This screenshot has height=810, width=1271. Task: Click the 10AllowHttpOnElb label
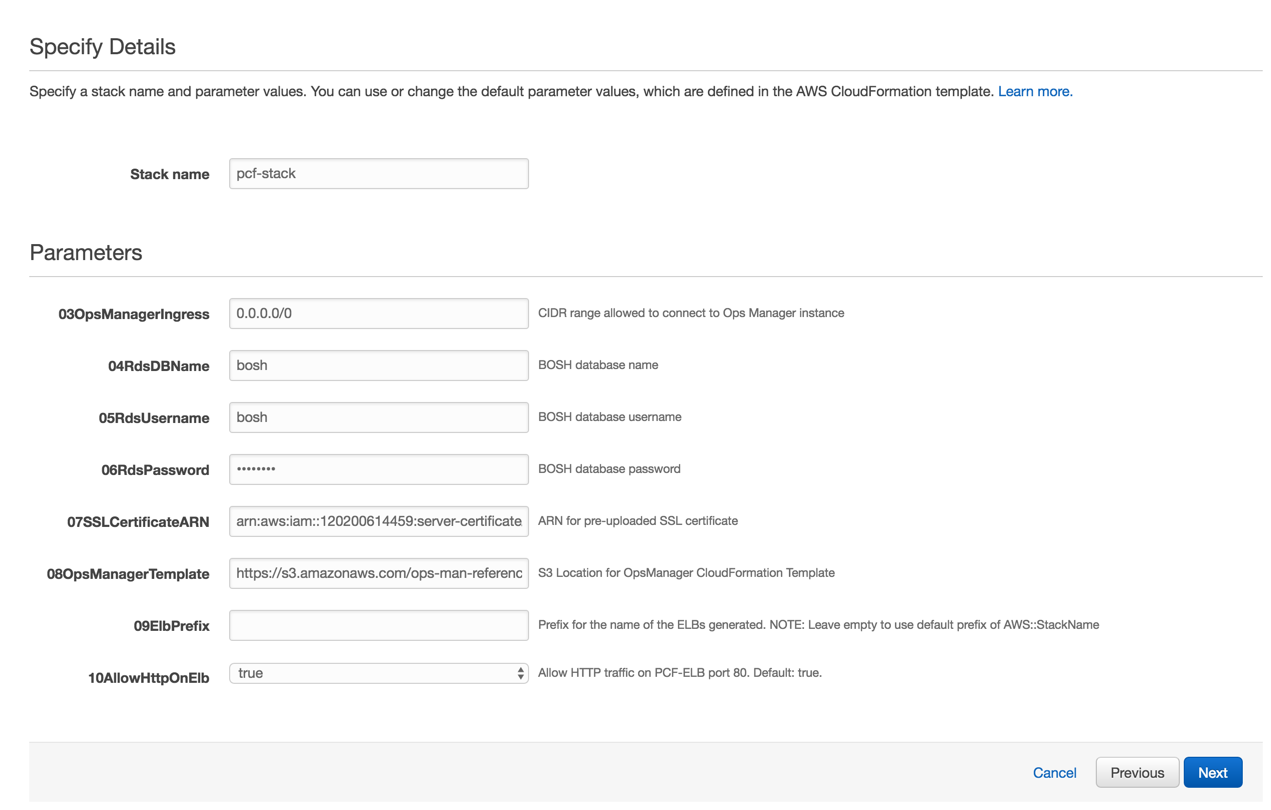pos(148,678)
